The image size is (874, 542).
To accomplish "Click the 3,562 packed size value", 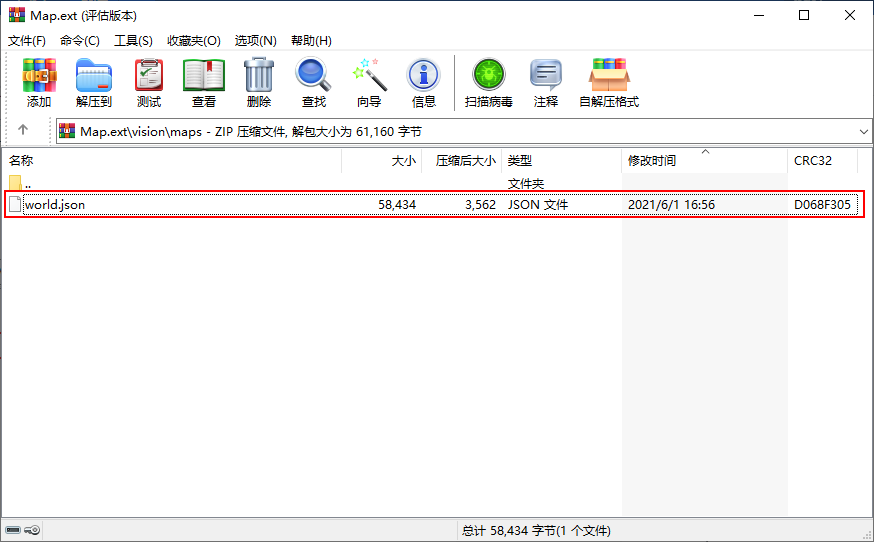I will tap(480, 205).
